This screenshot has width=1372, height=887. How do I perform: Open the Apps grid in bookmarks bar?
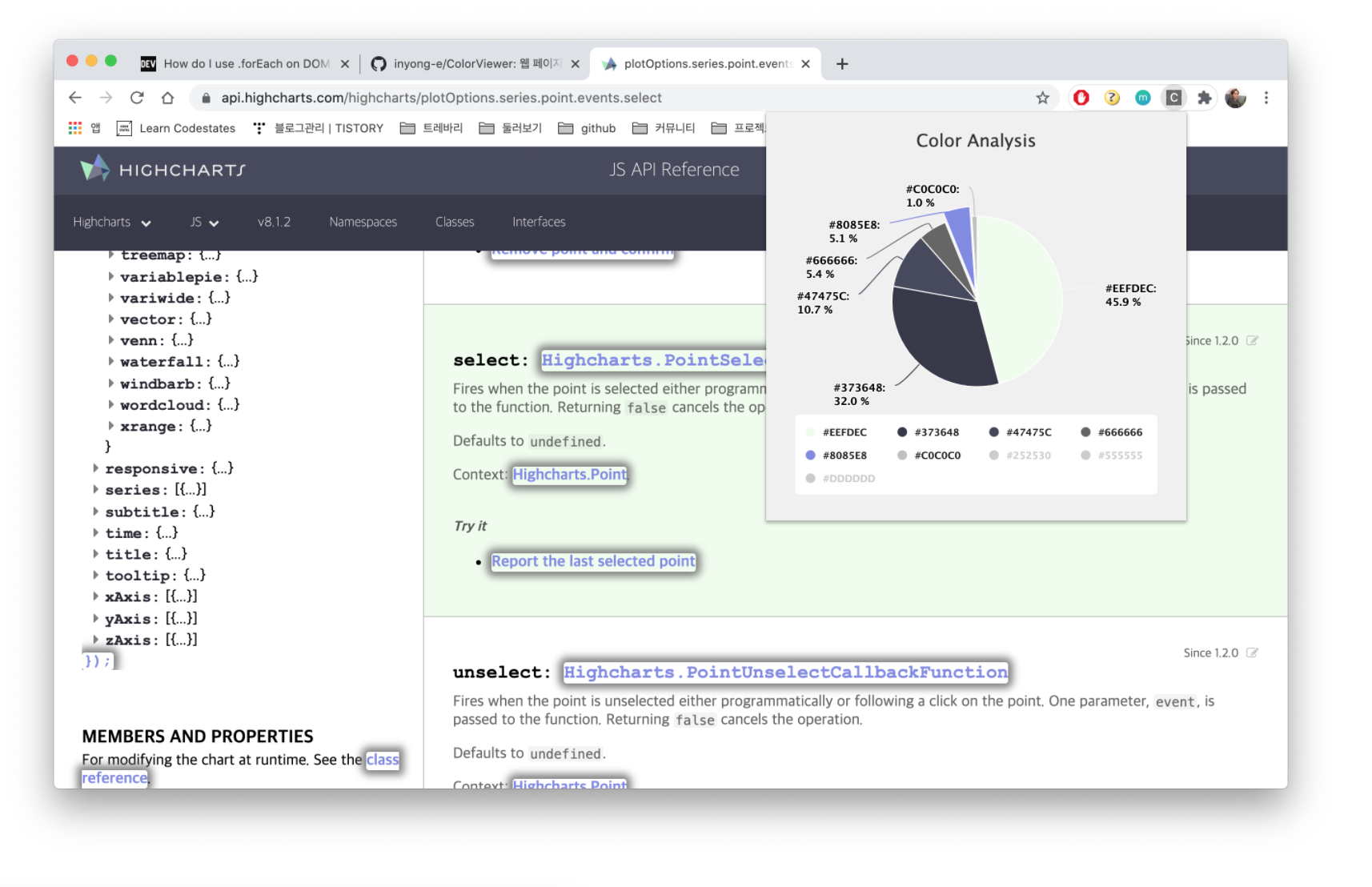75,128
